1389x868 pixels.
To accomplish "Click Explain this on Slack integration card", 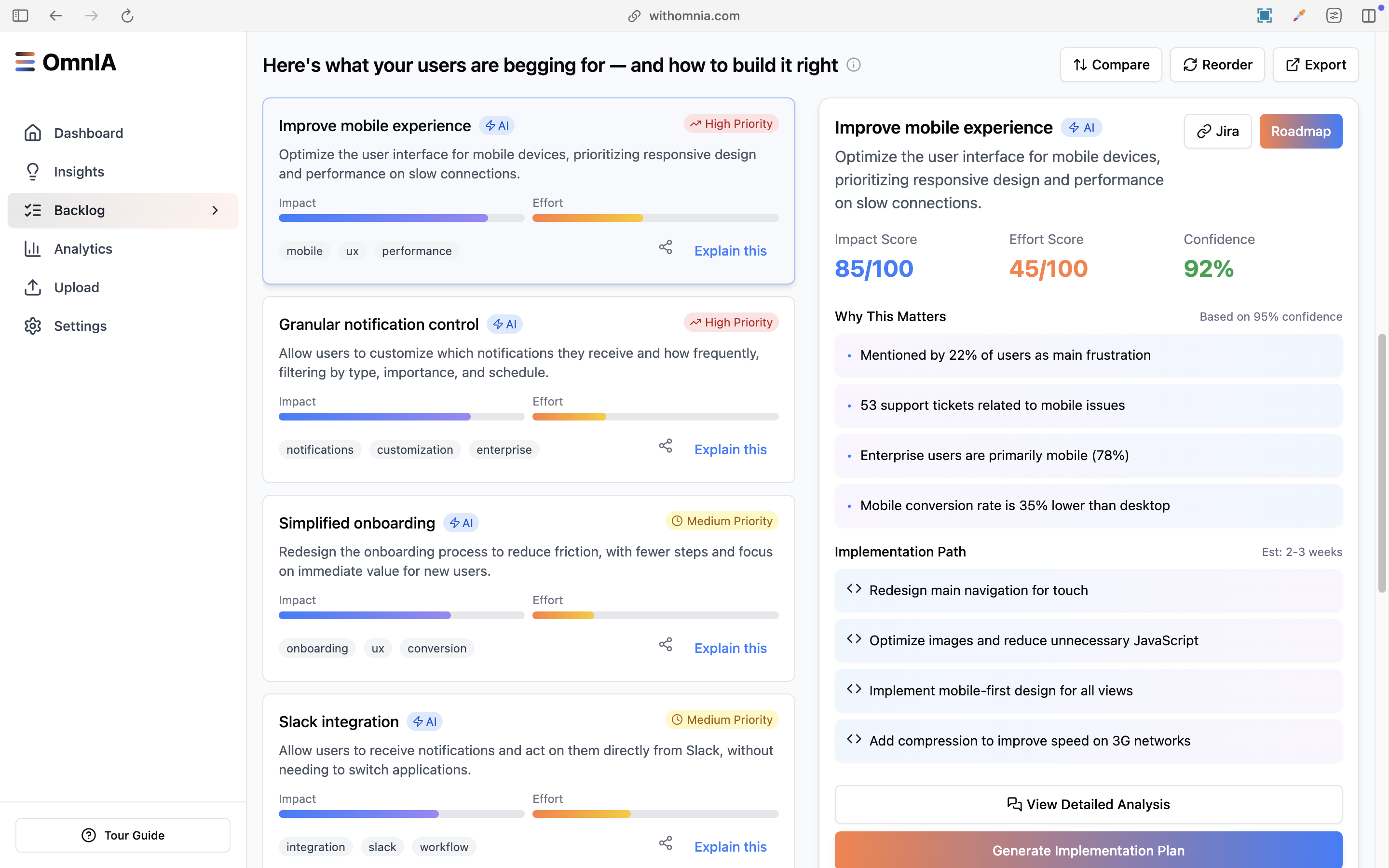I will click(x=730, y=847).
